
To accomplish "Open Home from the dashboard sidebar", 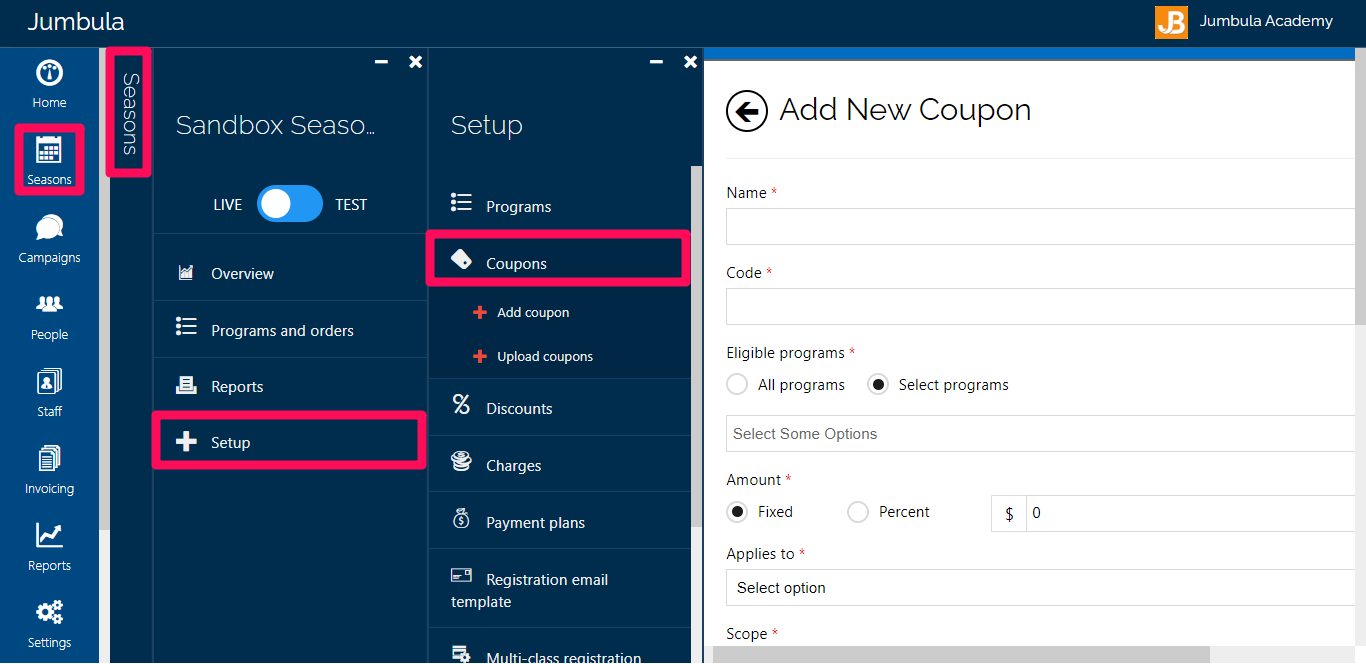I will click(x=49, y=84).
